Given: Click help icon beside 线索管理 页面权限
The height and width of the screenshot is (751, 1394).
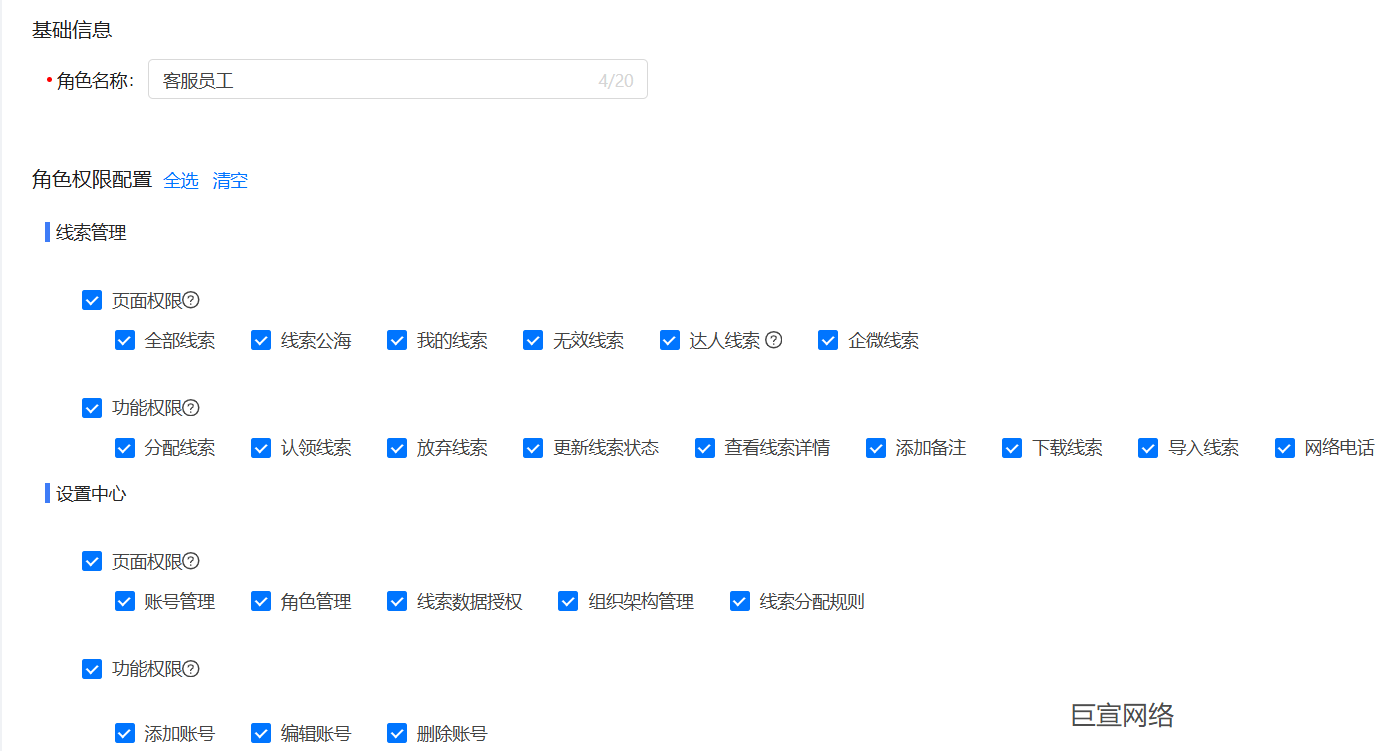Looking at the screenshot, I should (x=191, y=300).
